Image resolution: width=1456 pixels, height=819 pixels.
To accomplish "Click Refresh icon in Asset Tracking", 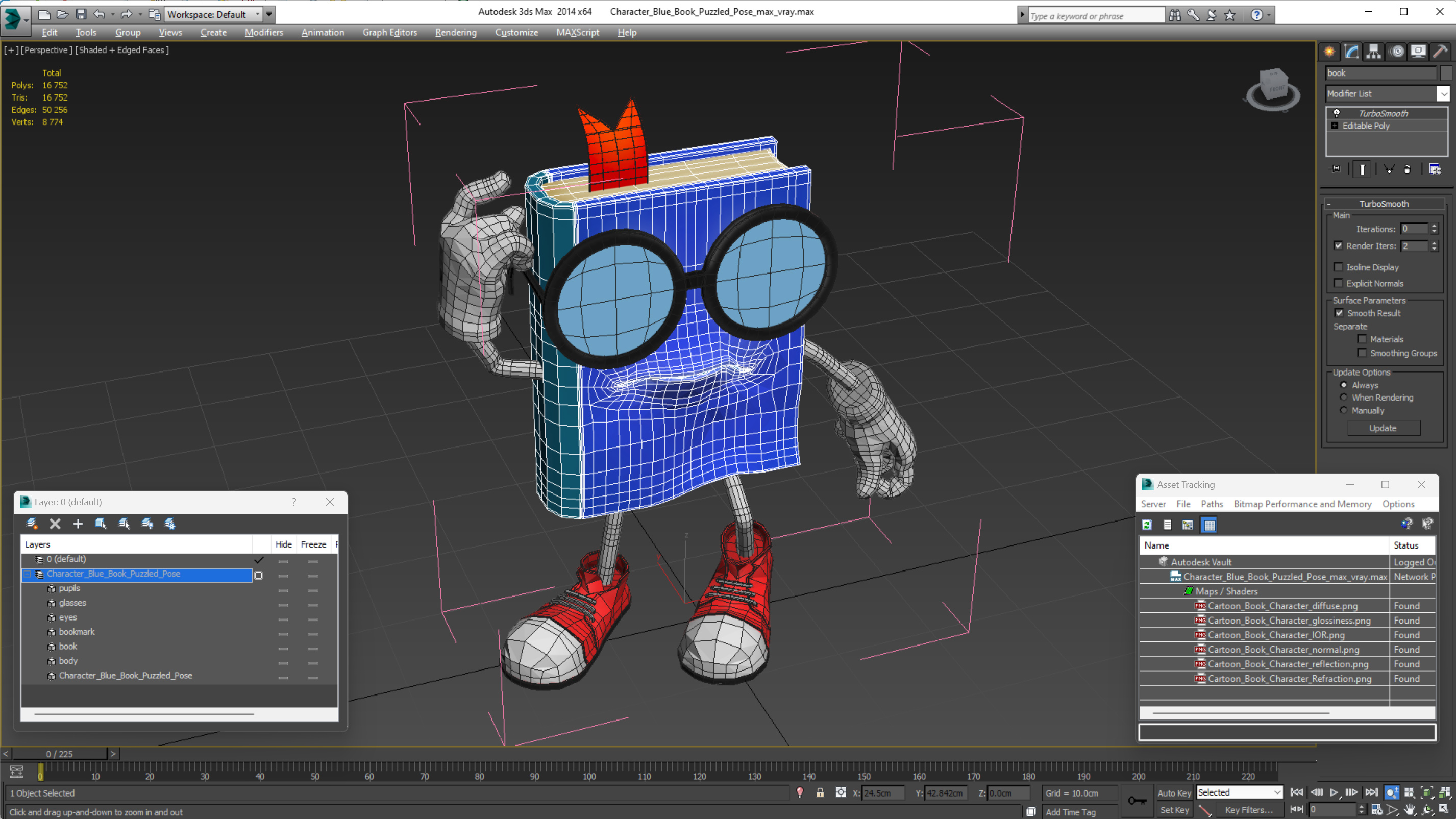I will (x=1147, y=525).
